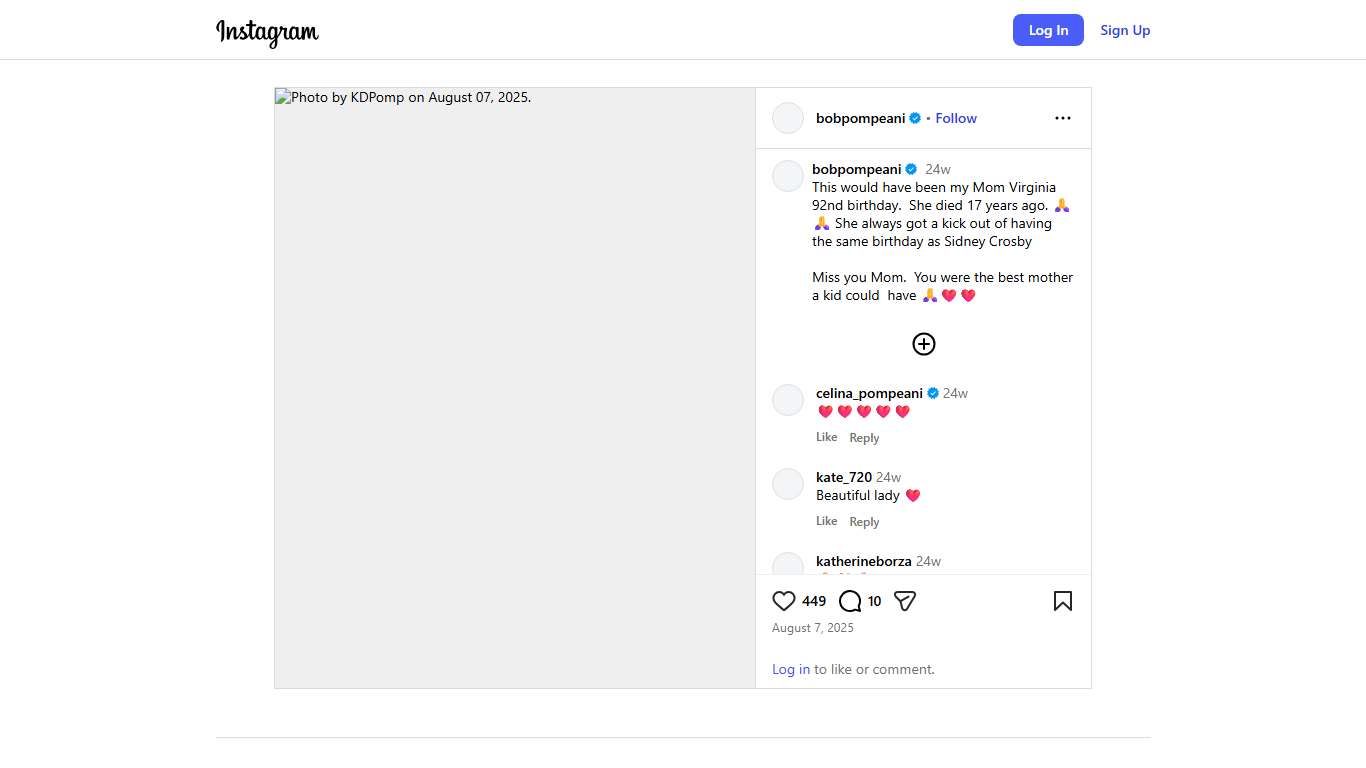The width and height of the screenshot is (1366, 768).
Task: Click the heart like icon
Action: (x=784, y=601)
